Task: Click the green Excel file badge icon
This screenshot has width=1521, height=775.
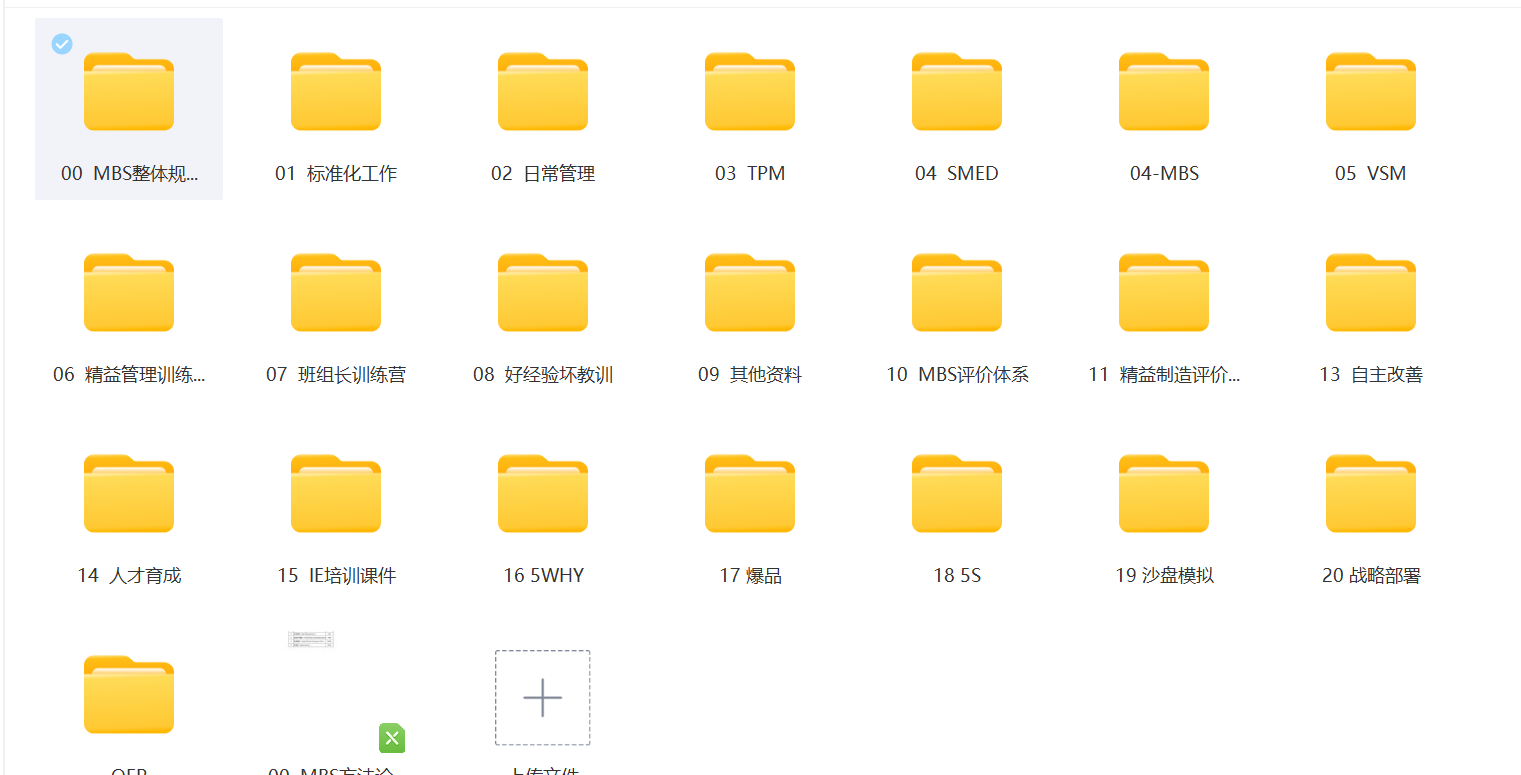Action: (x=392, y=739)
